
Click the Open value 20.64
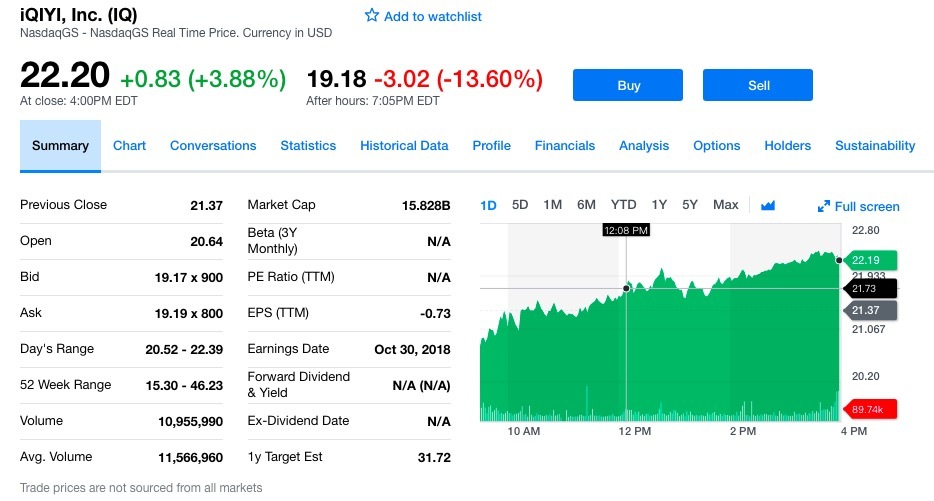pyautogui.click(x=206, y=241)
